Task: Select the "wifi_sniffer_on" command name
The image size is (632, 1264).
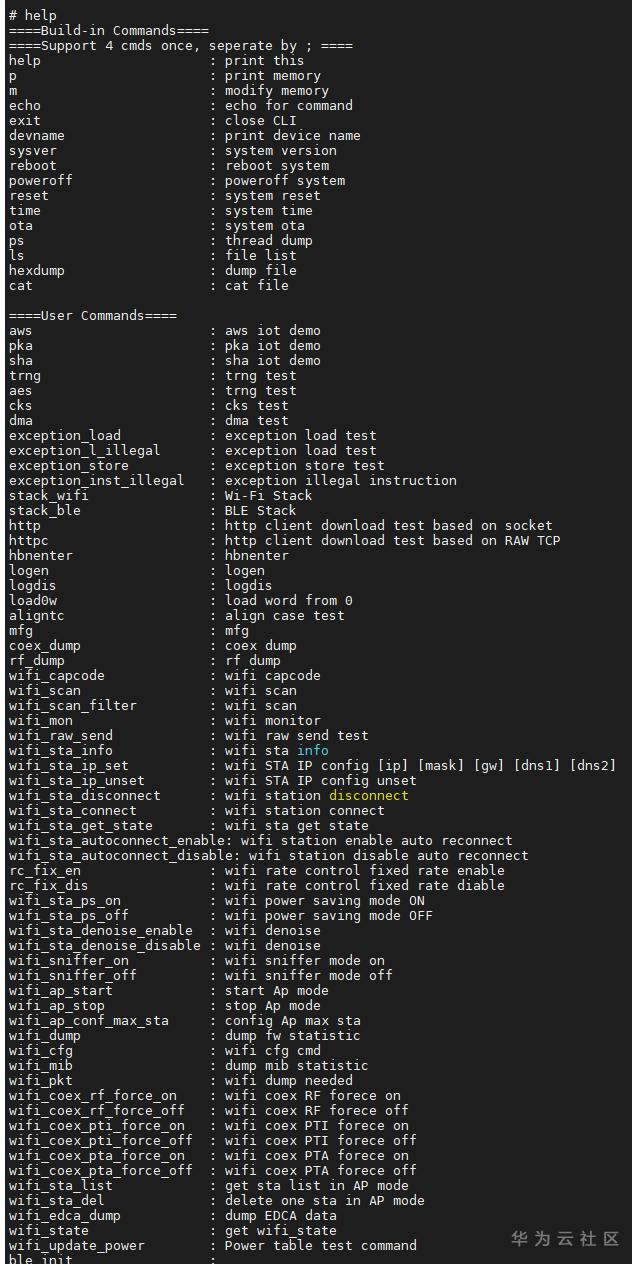Action: coord(68,960)
